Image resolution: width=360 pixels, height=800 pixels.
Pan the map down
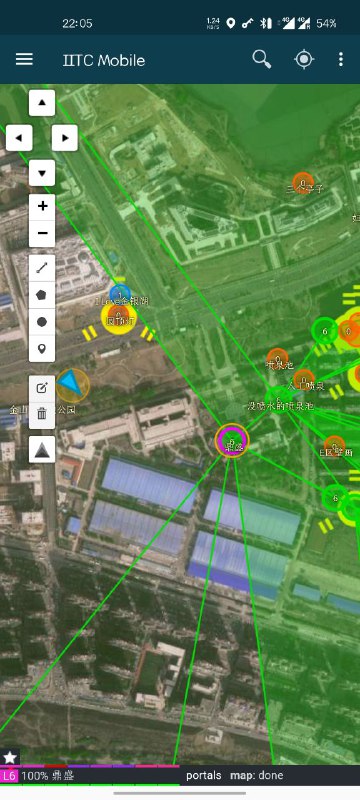42,172
